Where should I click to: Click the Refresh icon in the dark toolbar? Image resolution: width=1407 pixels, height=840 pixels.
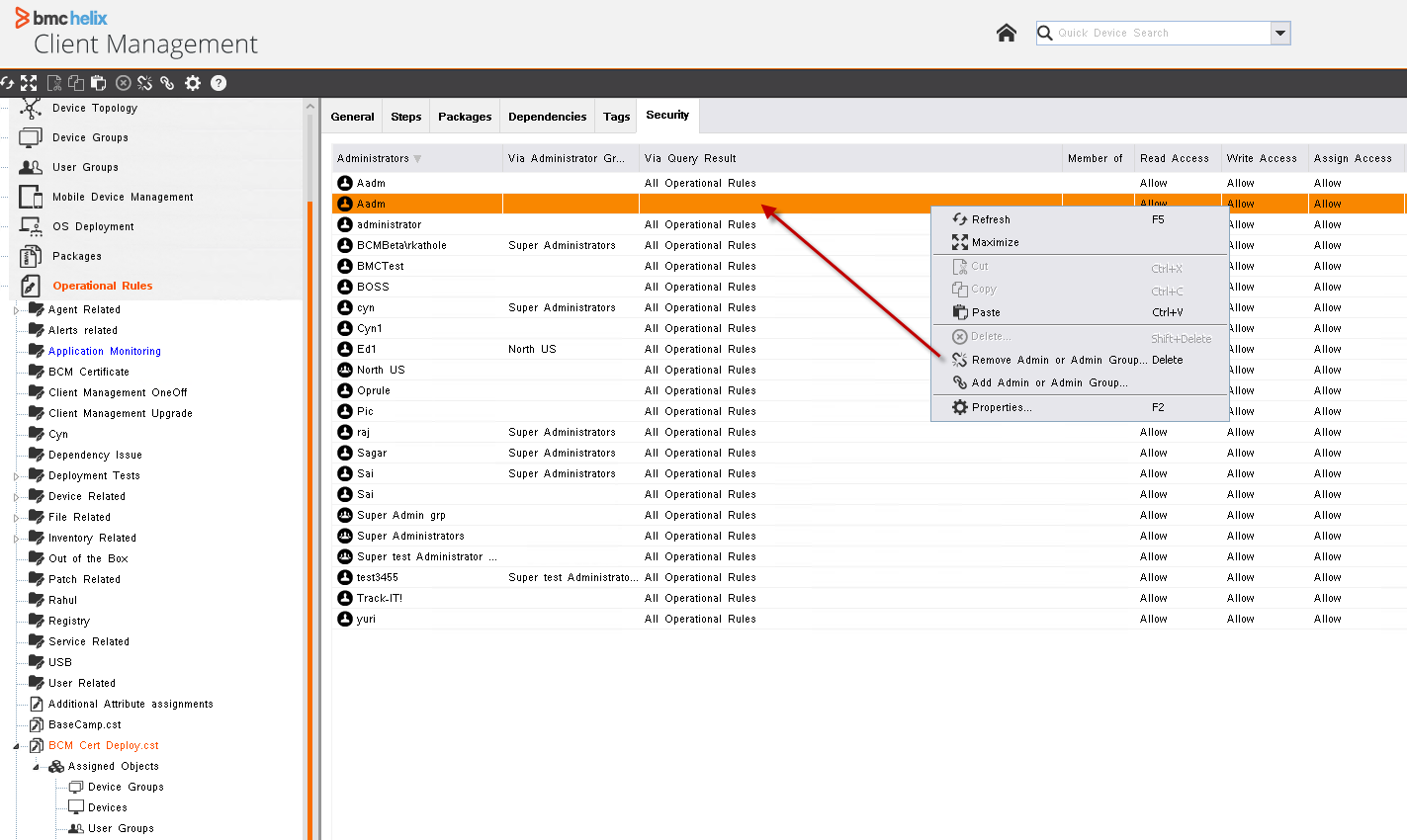(7, 83)
